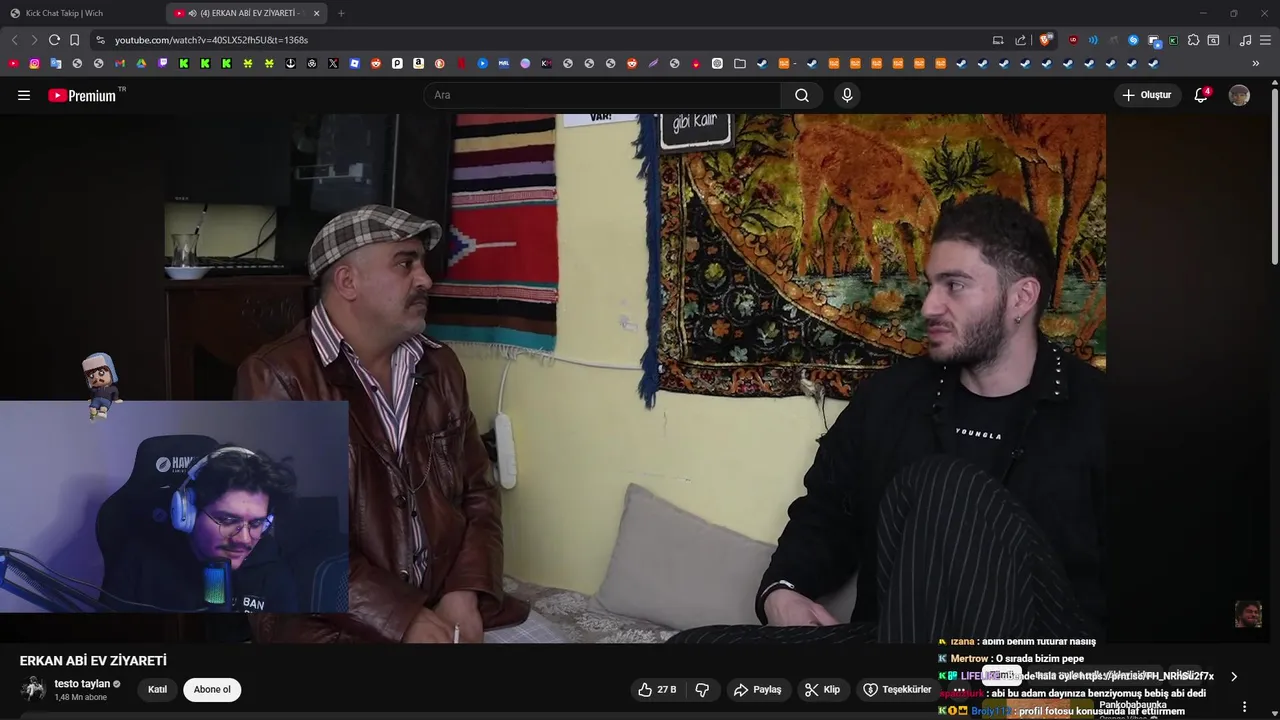The width and height of the screenshot is (1280, 720).
Task: Expand chat next arrow chevron
Action: pos(1233,677)
